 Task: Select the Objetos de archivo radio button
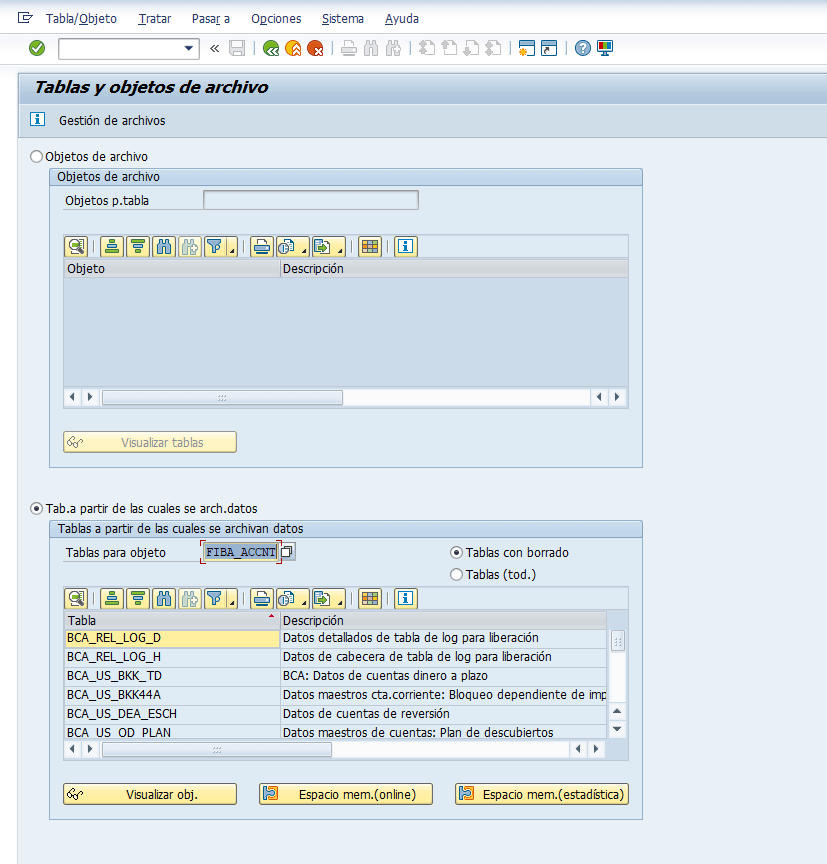[38, 157]
